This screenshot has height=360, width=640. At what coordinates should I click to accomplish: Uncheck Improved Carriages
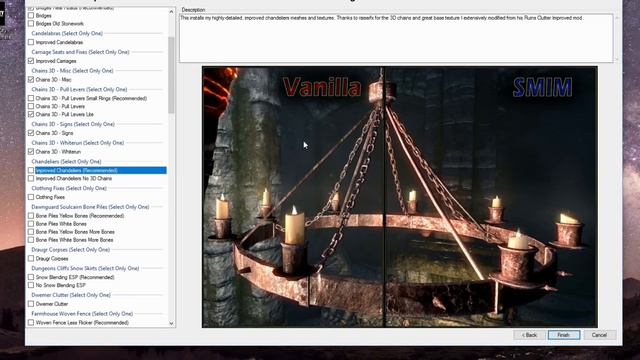pyautogui.click(x=31, y=61)
